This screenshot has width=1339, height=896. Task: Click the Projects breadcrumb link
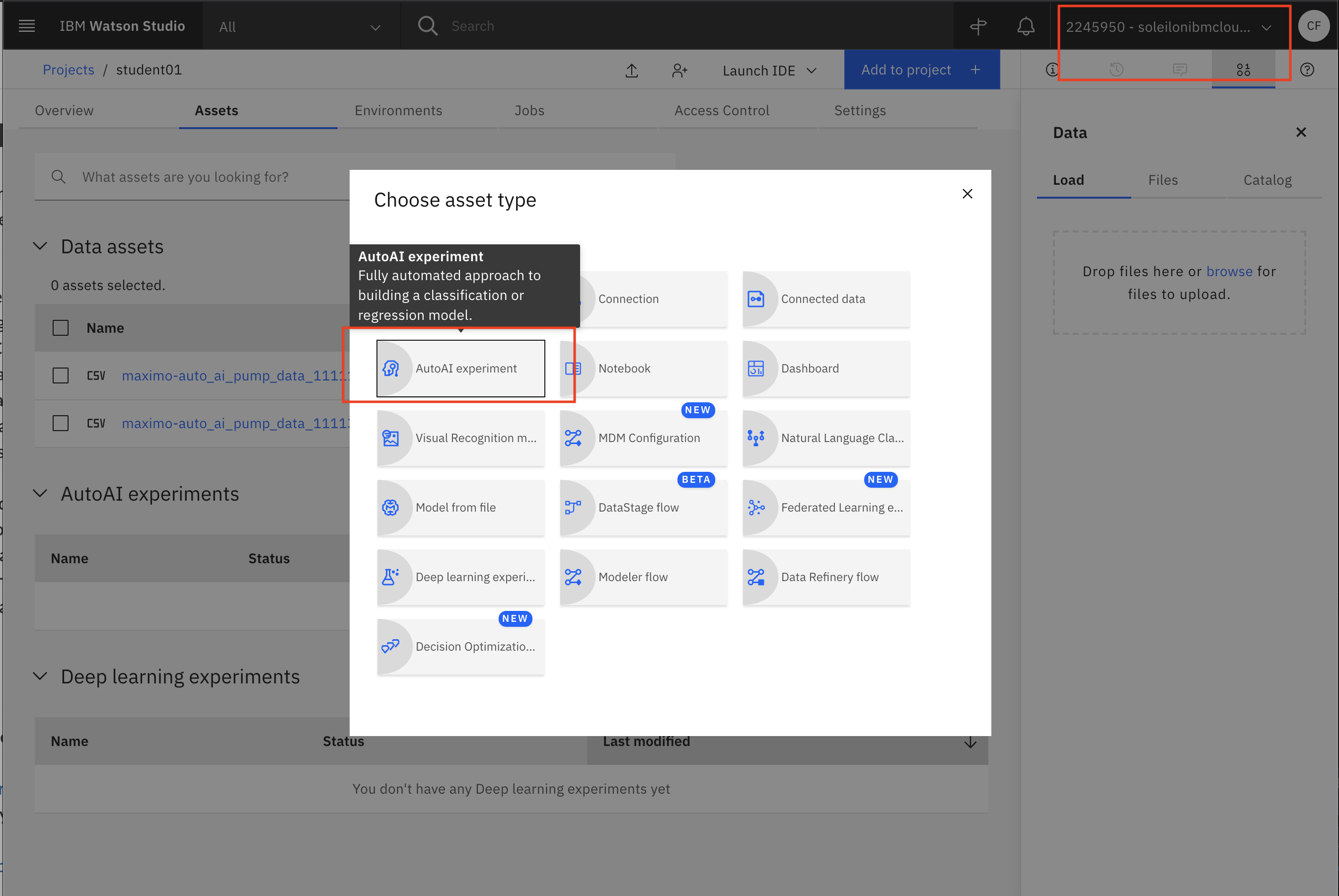tap(69, 70)
